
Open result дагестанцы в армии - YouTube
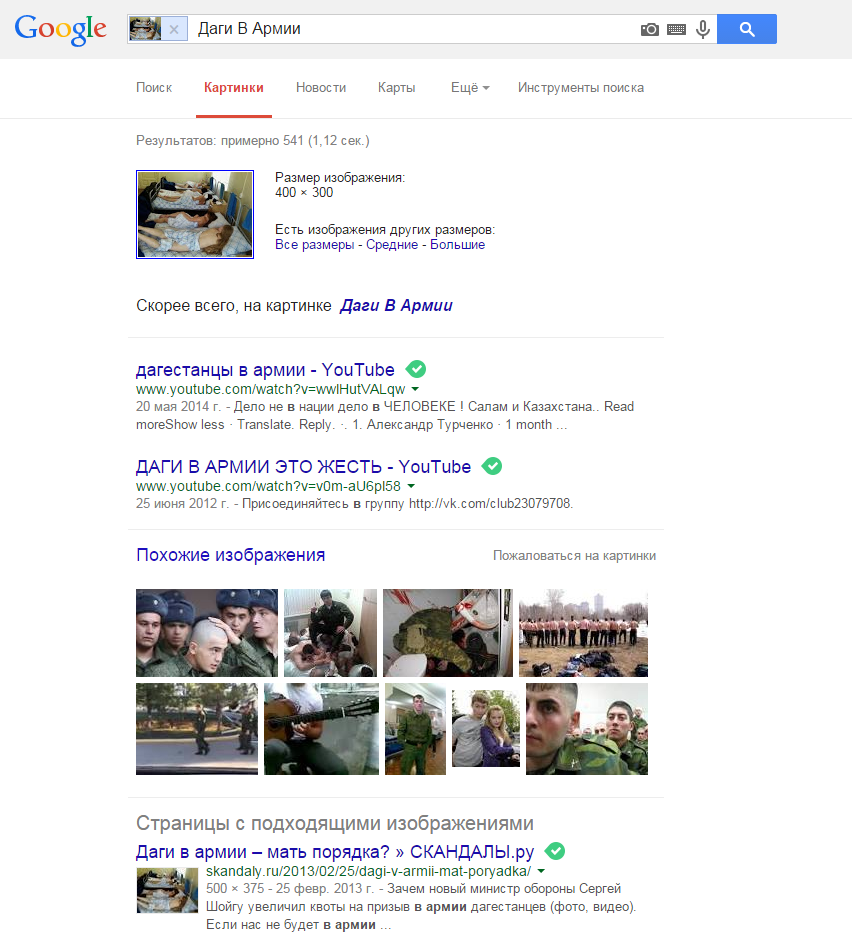[x=265, y=370]
